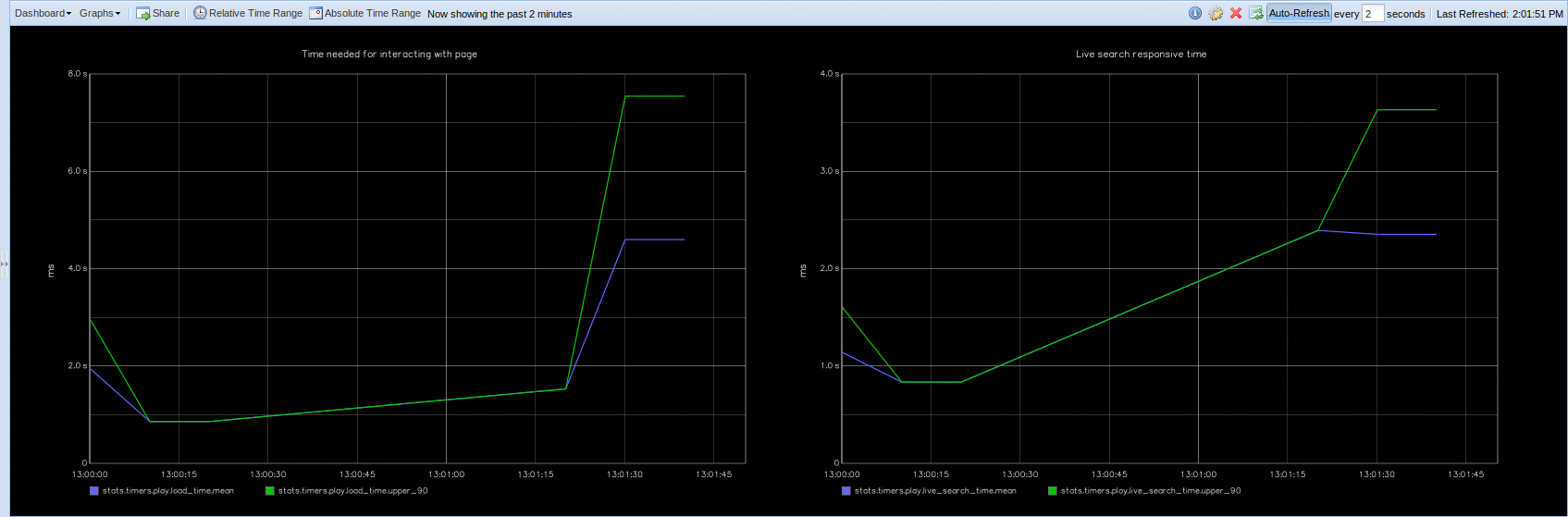Click the blue swatch for live_search_time.mean legend

pyautogui.click(x=846, y=491)
